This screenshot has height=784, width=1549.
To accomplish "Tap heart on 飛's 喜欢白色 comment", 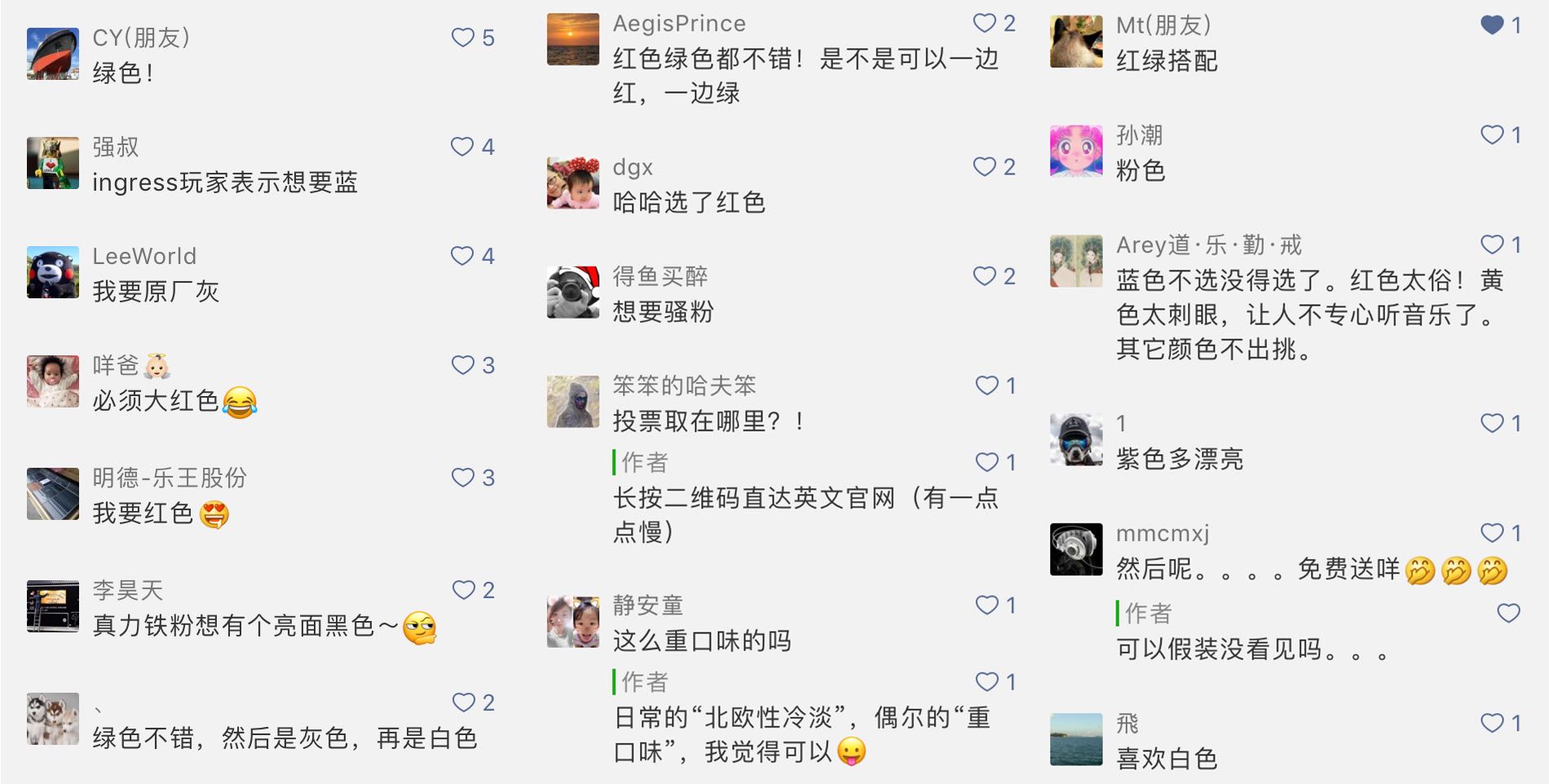I will [1492, 723].
